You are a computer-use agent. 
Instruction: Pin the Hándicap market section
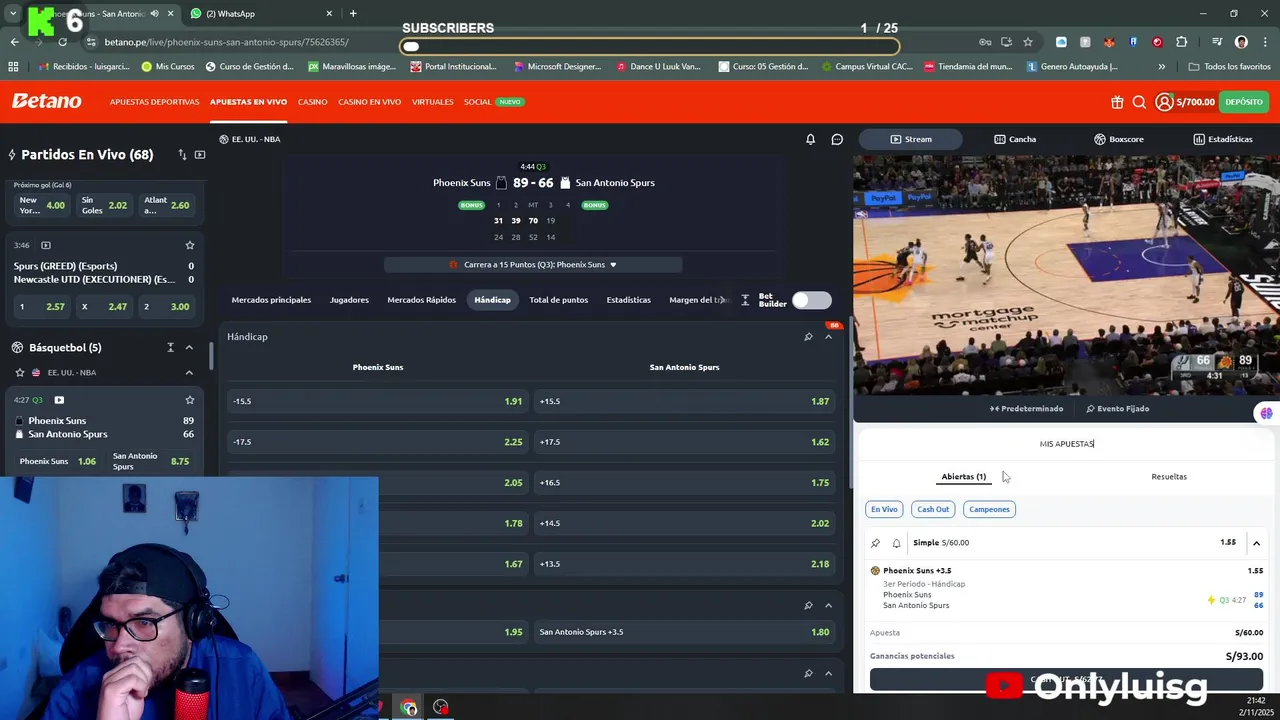pos(808,337)
